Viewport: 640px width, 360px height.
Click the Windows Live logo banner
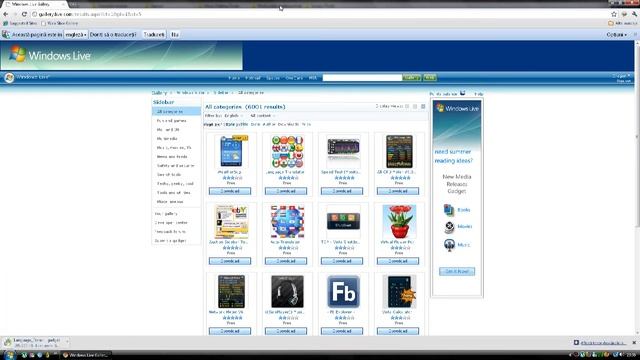click(x=122, y=56)
